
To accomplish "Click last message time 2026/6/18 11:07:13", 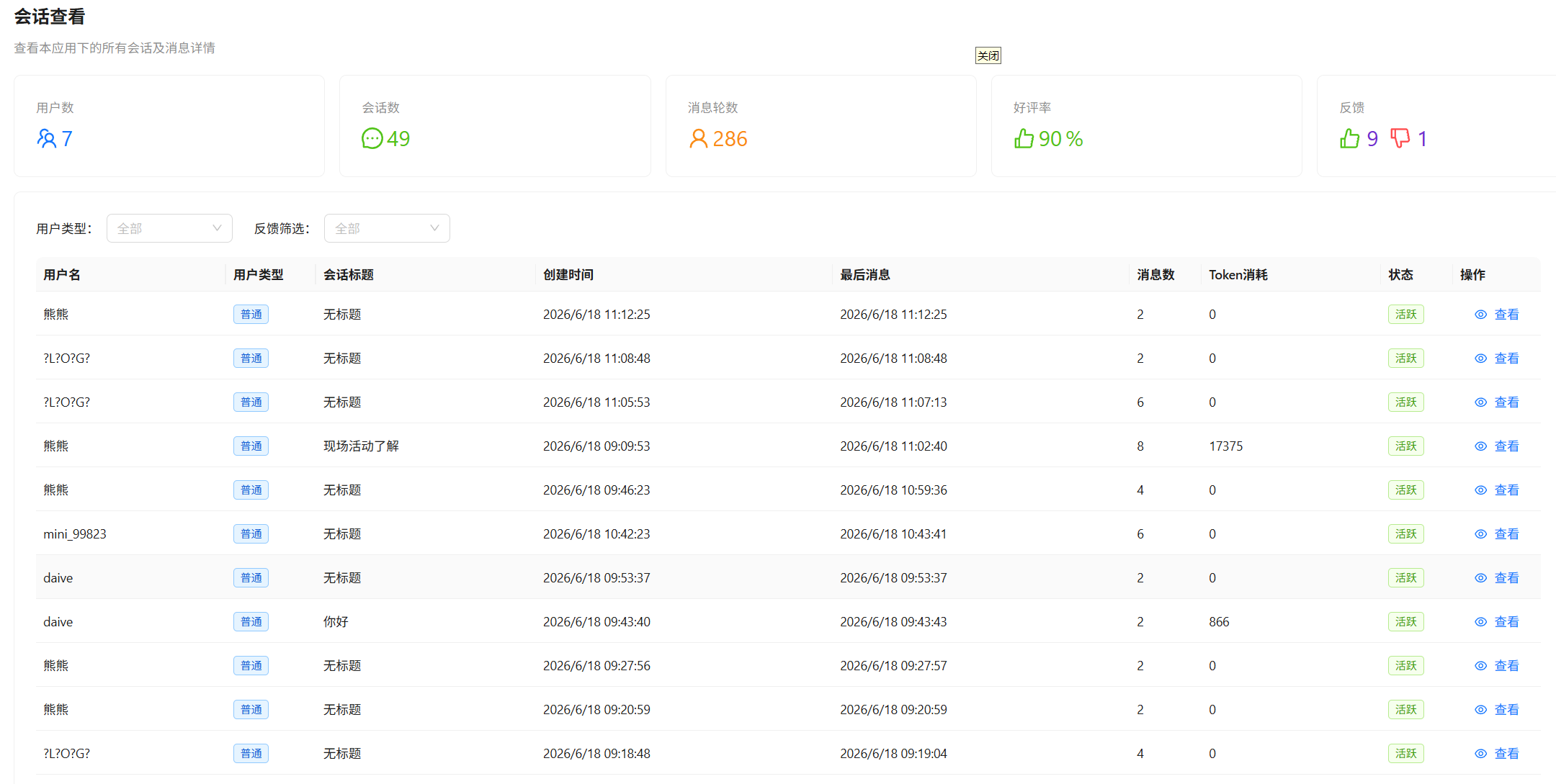I will (893, 402).
